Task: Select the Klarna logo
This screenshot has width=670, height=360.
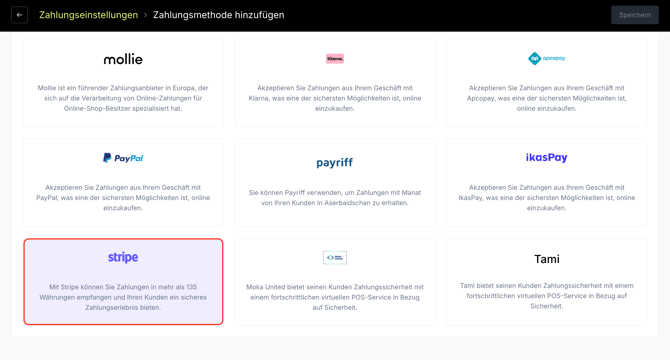Action: click(x=335, y=59)
